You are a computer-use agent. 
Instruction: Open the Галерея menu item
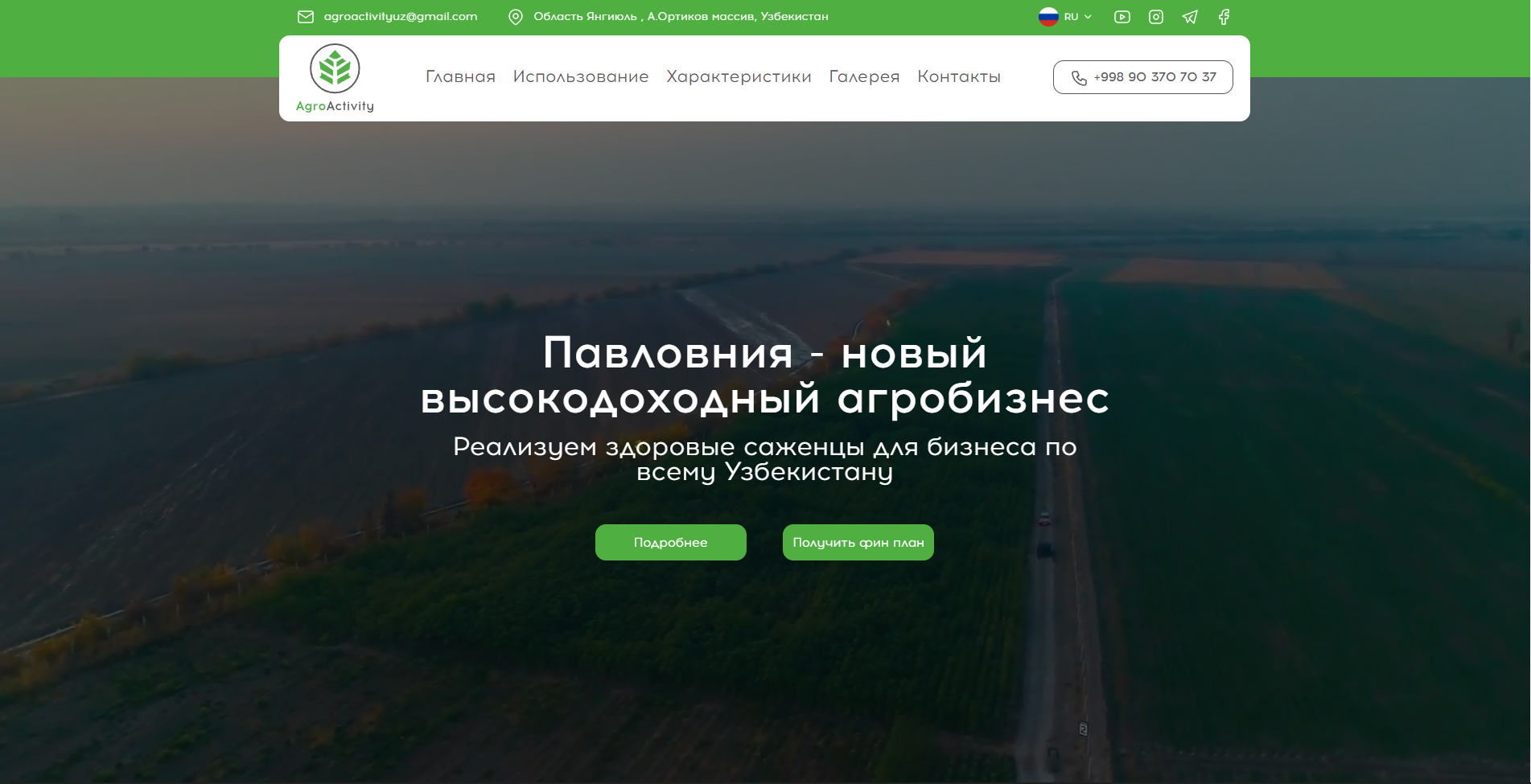click(864, 76)
